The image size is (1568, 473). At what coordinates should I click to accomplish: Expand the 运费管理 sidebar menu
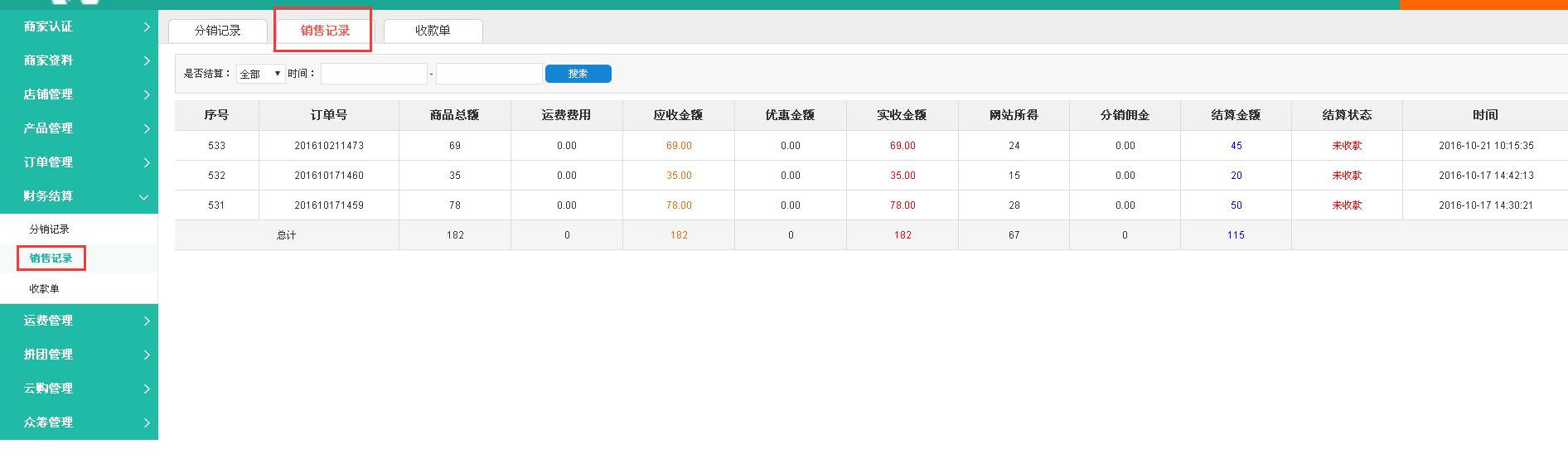coord(79,321)
